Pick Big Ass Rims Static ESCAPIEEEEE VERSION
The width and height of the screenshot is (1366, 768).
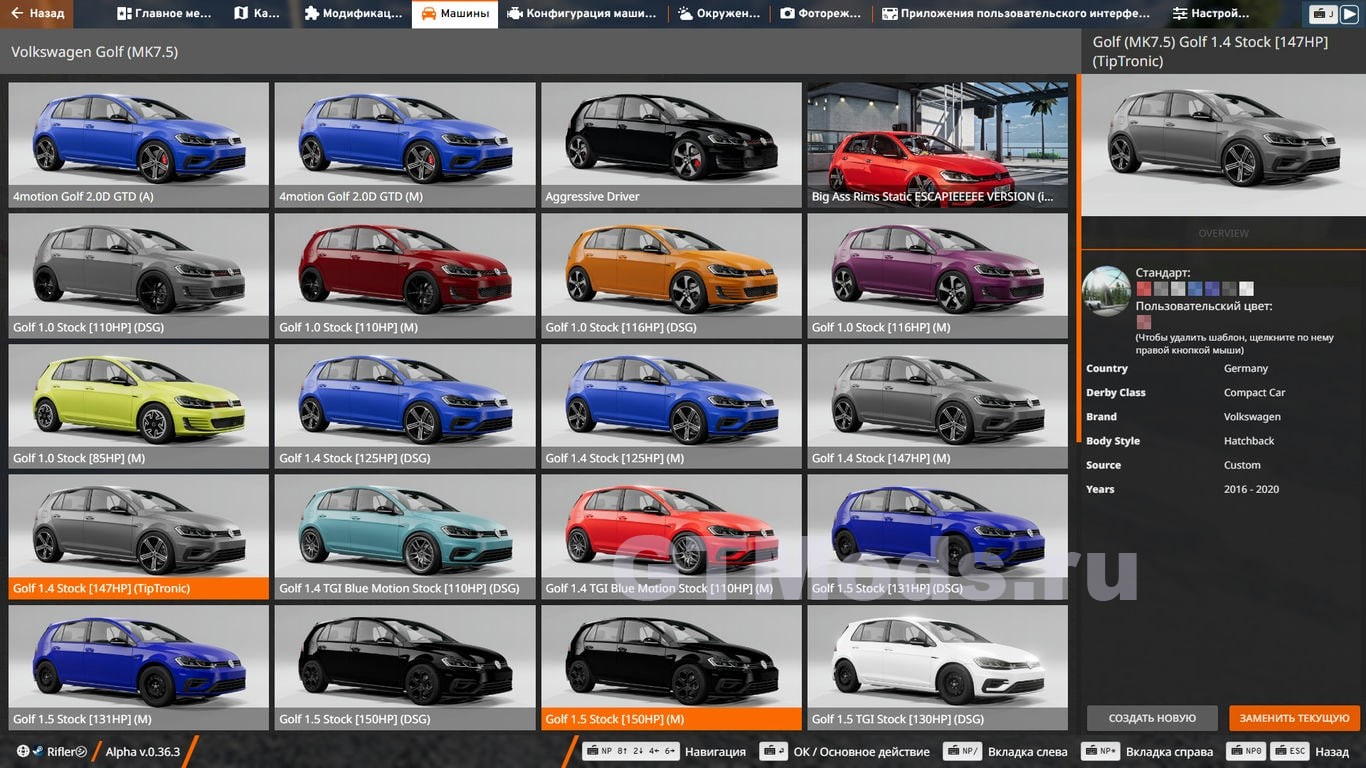(x=938, y=145)
